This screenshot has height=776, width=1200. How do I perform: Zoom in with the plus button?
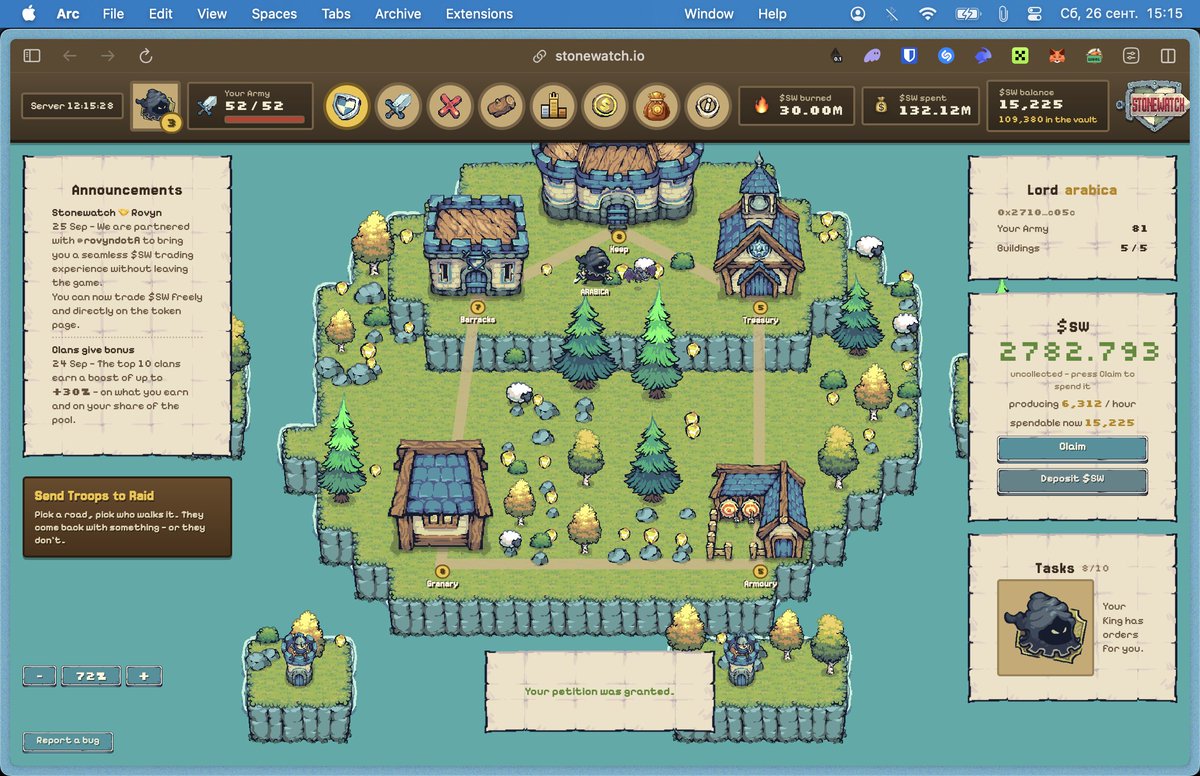click(x=144, y=676)
